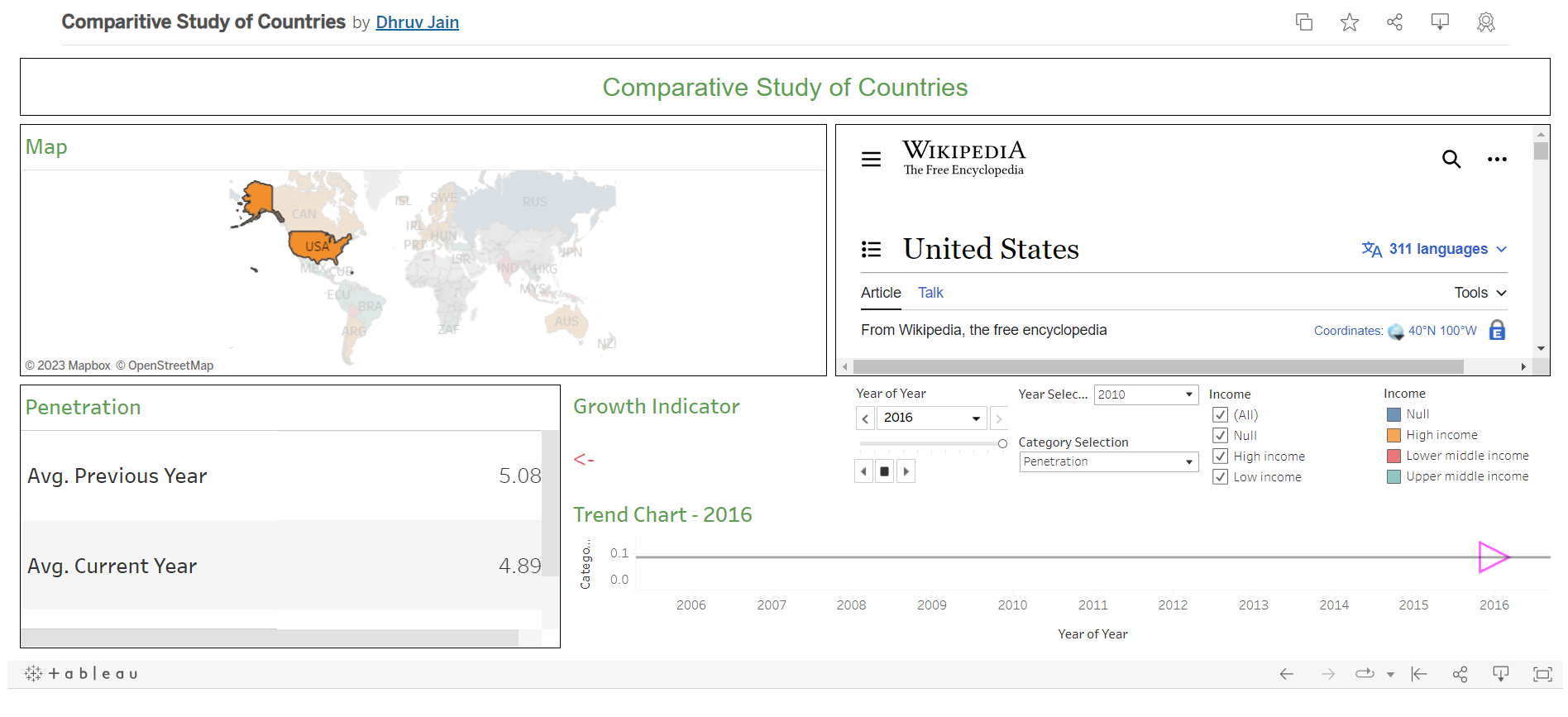Open the Year Selection 2010 dropdown
The width and height of the screenshot is (1568, 717).
[x=1145, y=394]
